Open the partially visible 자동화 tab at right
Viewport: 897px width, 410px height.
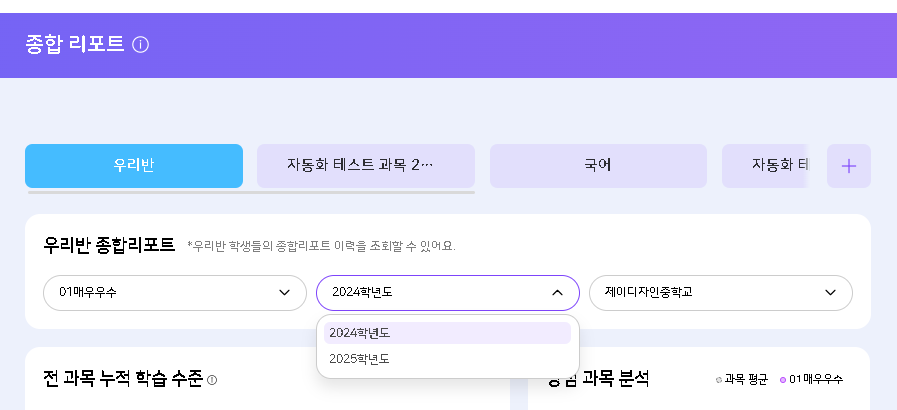pyautogui.click(x=766, y=166)
